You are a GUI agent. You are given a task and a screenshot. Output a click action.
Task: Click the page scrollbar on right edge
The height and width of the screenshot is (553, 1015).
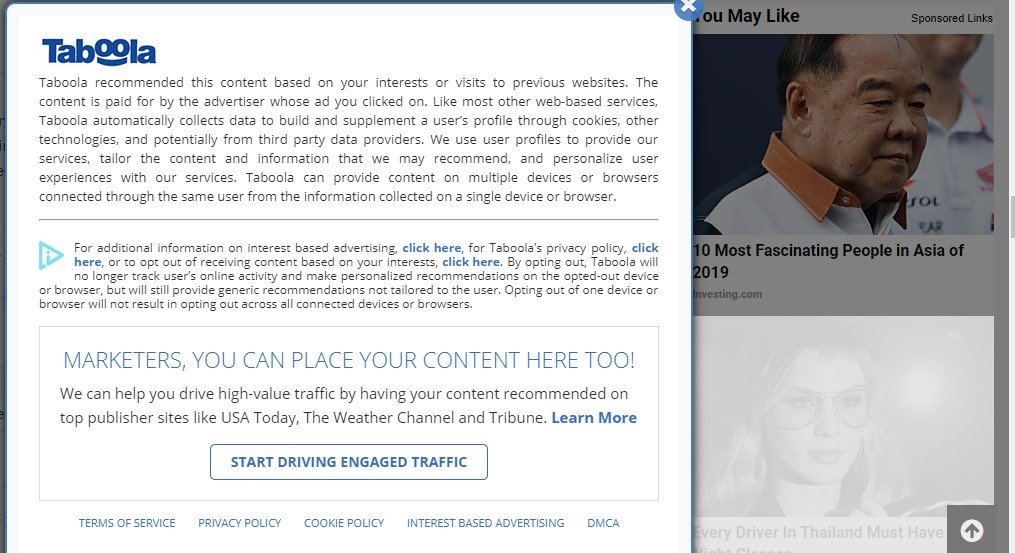coord(1010,215)
